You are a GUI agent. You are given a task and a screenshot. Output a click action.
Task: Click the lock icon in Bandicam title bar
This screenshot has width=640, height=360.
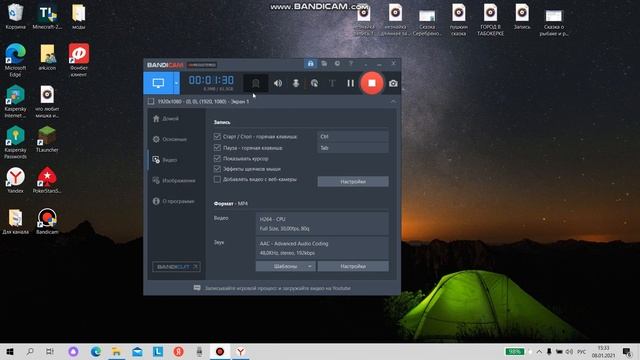point(311,64)
